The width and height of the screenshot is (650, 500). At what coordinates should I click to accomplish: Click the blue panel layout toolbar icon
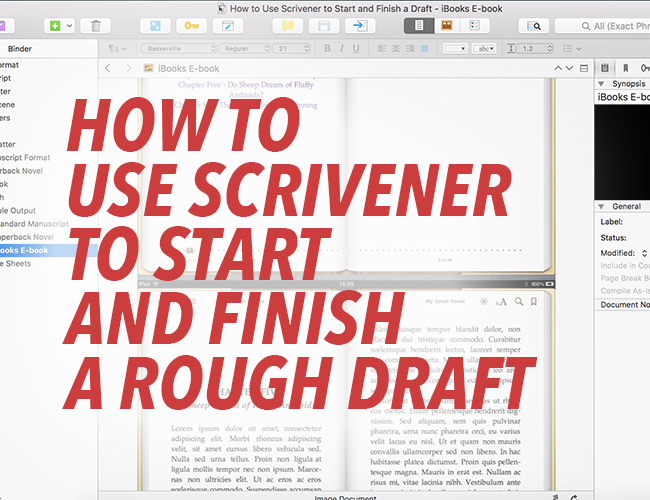[324, 26]
